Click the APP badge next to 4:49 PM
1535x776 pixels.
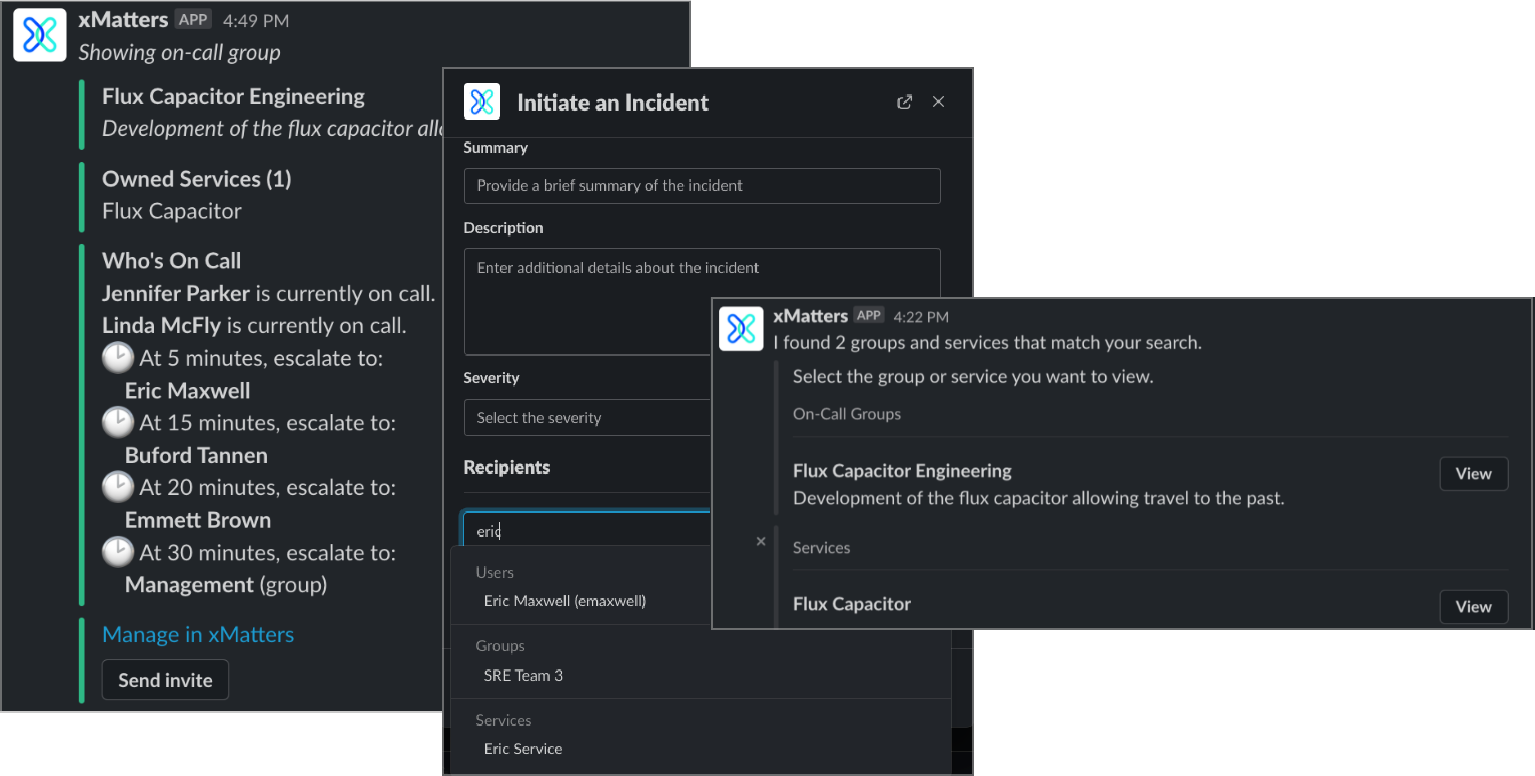tap(193, 20)
